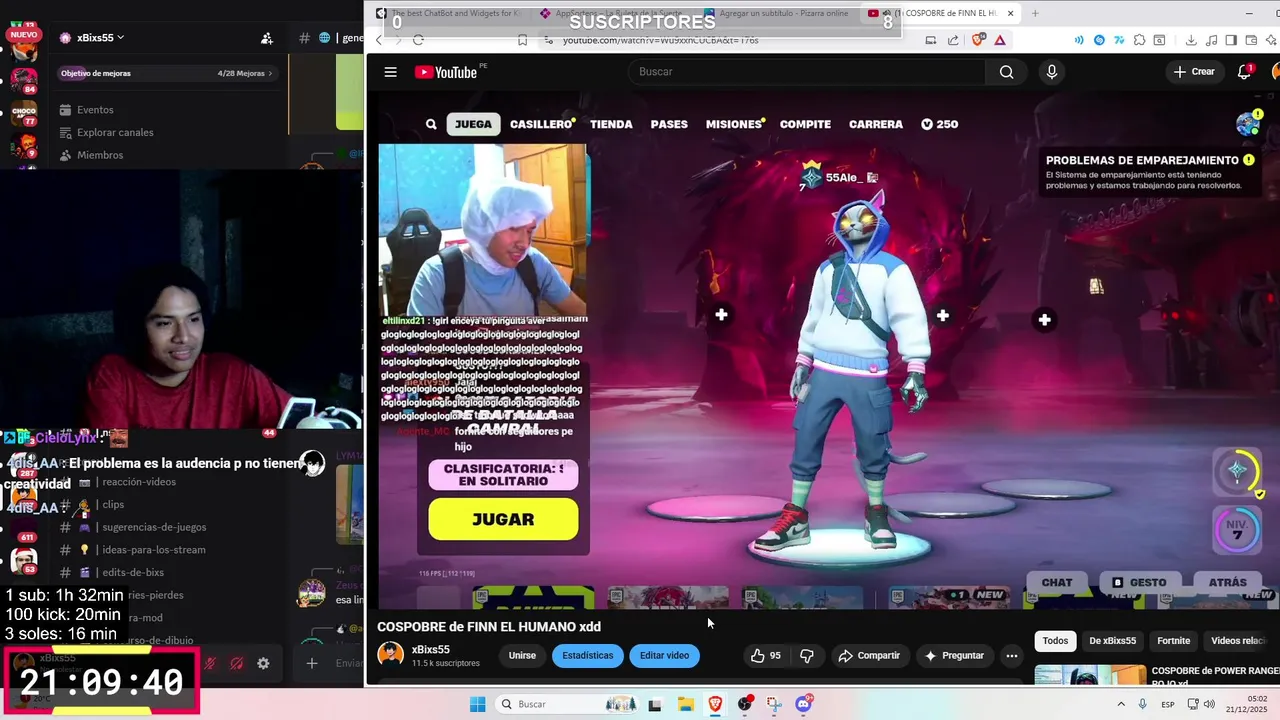The width and height of the screenshot is (1280, 720).
Task: Like the video with thumbs up
Action: [766, 656]
